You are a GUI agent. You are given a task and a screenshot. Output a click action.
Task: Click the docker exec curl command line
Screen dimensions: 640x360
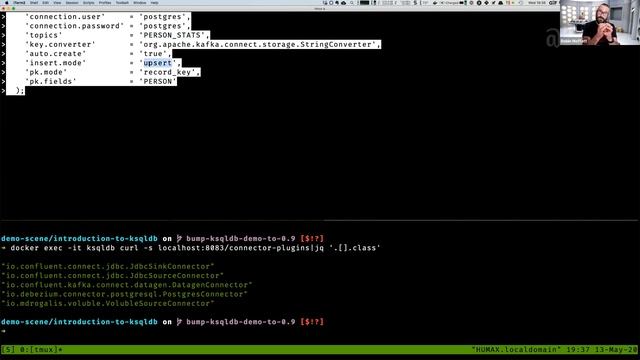(195, 248)
